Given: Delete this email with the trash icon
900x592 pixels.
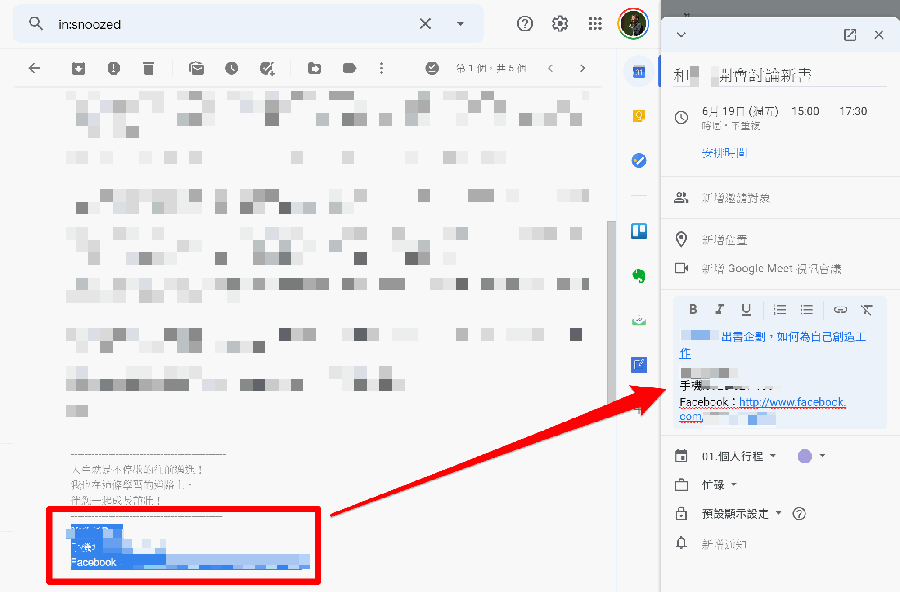Looking at the screenshot, I should coord(149,68).
